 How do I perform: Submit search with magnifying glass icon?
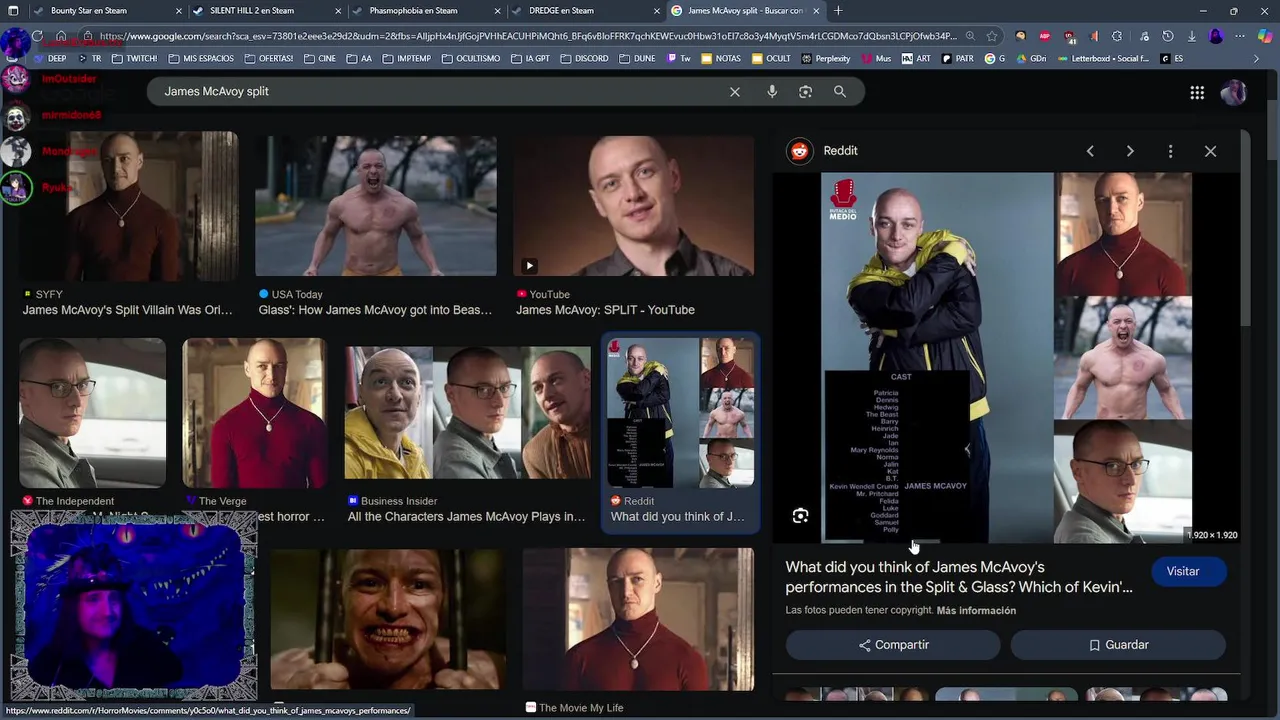840,92
